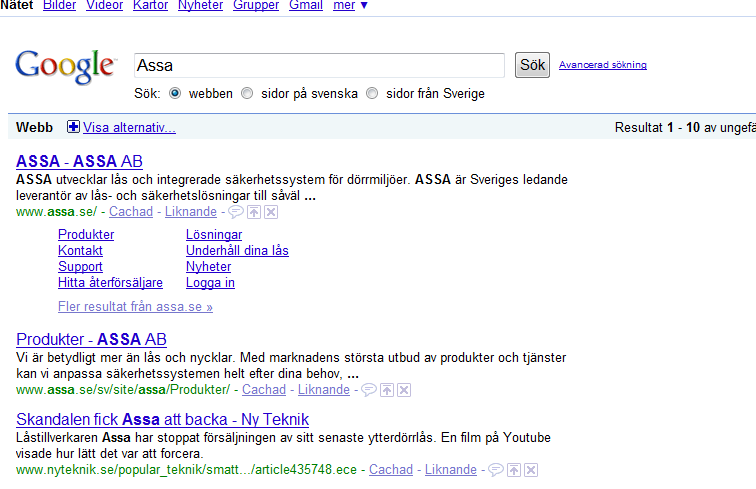Open Cachad link for www.assa.se
756x489 pixels.
[131, 212]
